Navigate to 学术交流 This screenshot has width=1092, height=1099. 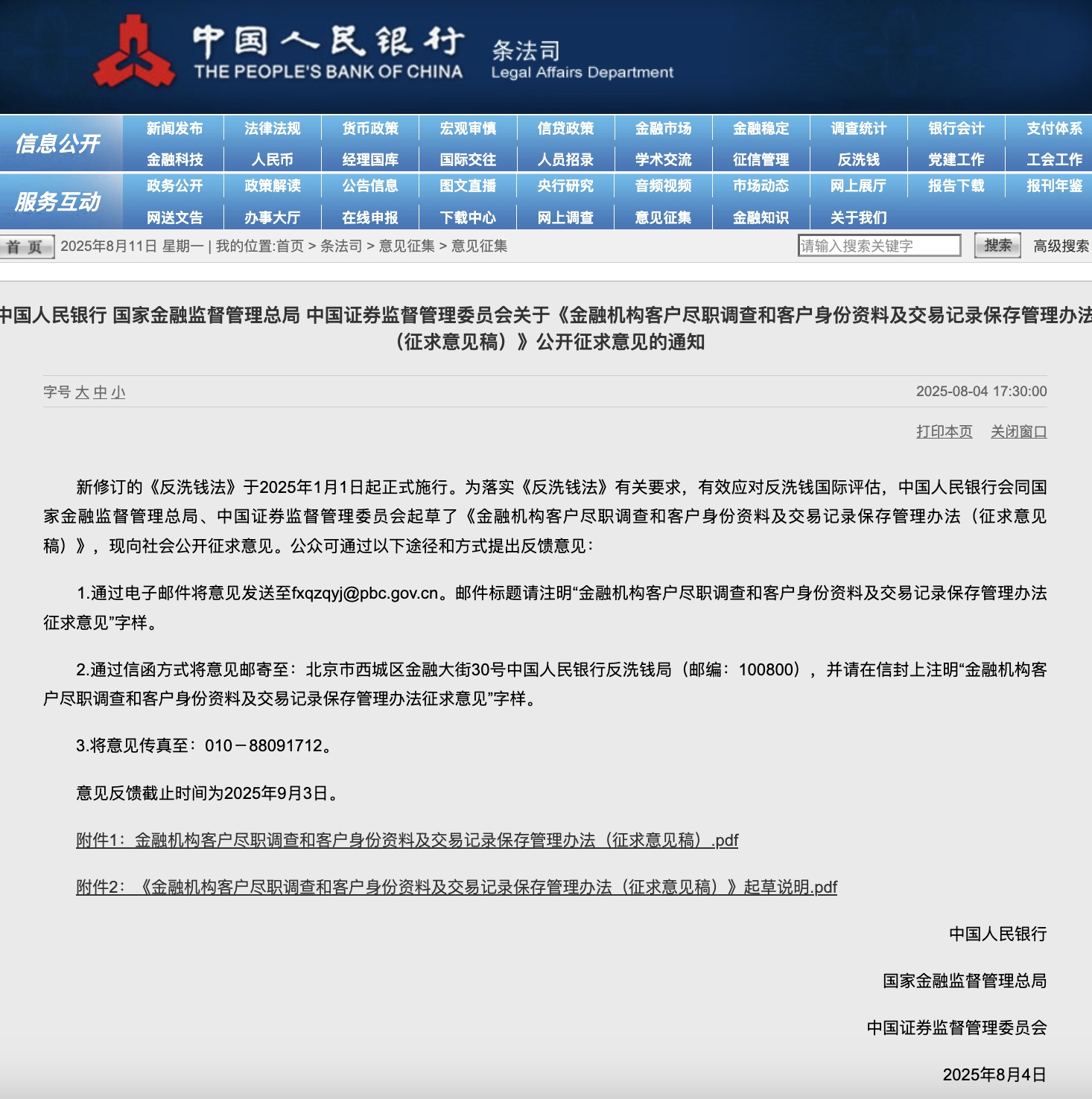click(x=663, y=159)
